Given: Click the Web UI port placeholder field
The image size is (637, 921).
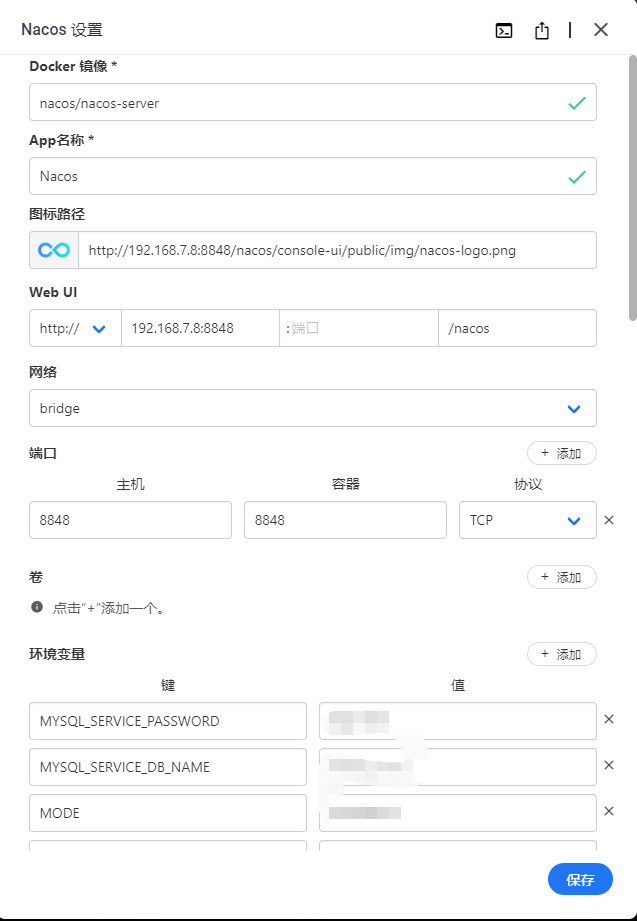Looking at the screenshot, I should [358, 328].
